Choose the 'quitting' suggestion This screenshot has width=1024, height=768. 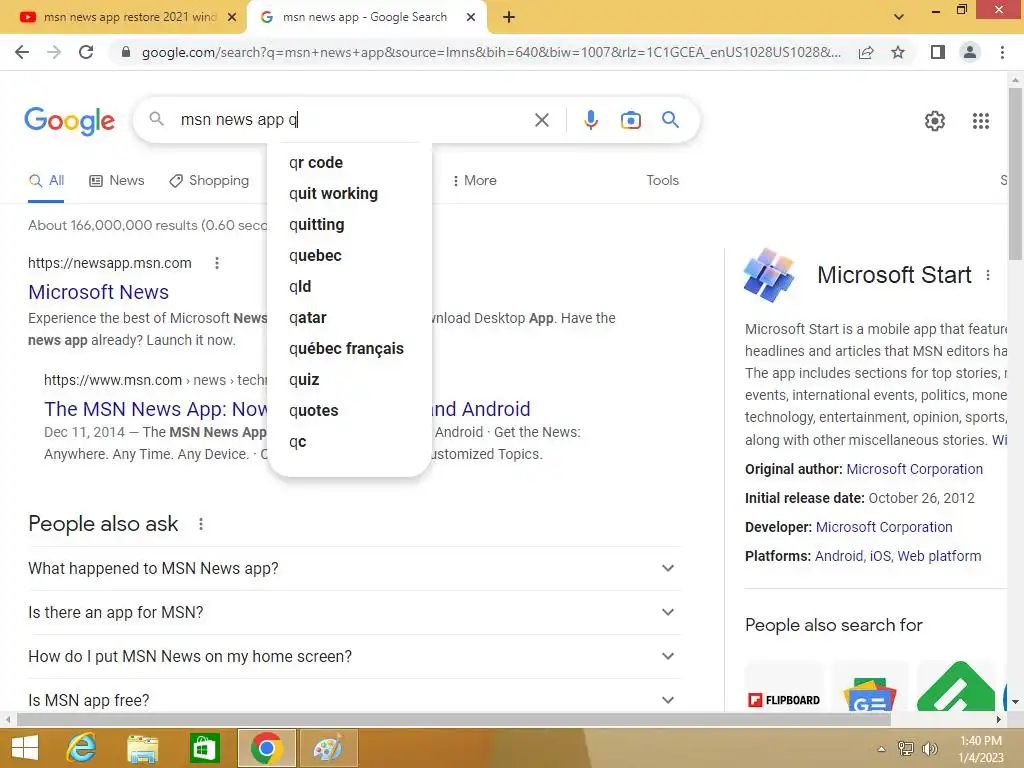349,224
